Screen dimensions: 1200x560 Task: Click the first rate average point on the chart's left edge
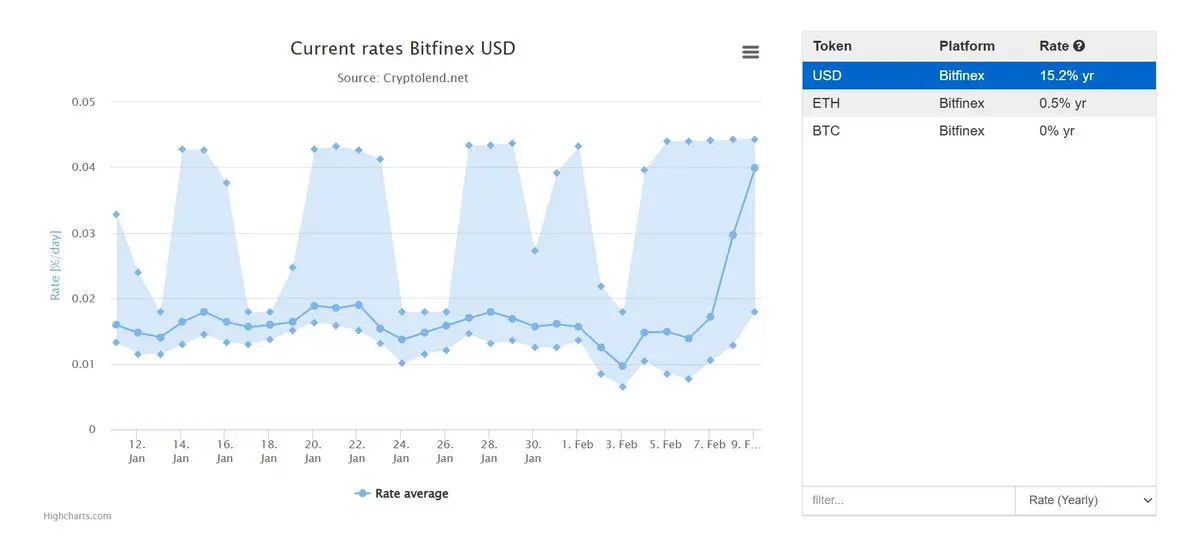coord(116,324)
